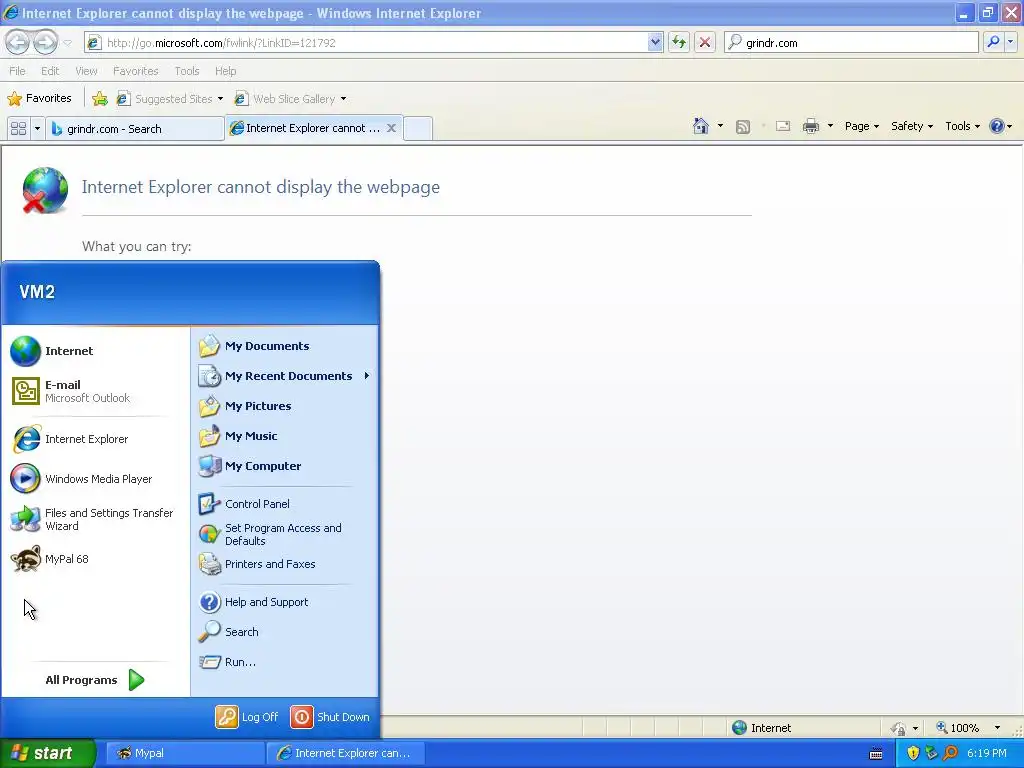Image resolution: width=1024 pixels, height=768 pixels.
Task: Expand Suggested Sites dropdown
Action: [220, 99]
